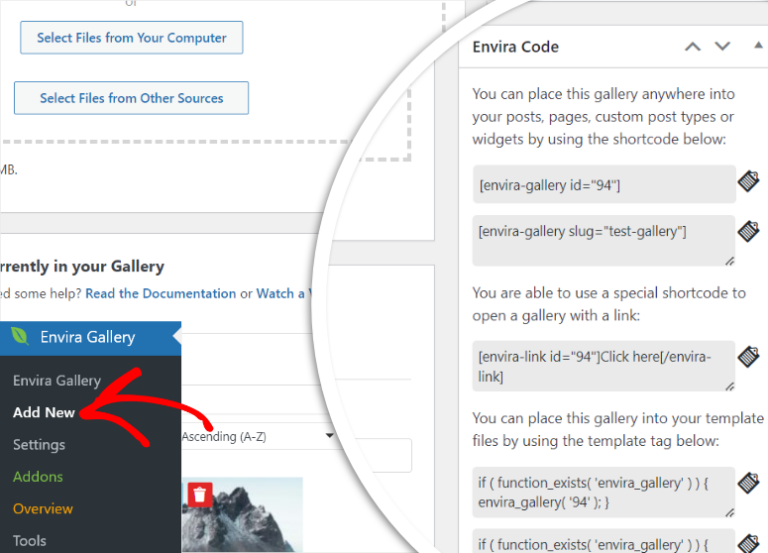Move Envira Code panel up

693,47
